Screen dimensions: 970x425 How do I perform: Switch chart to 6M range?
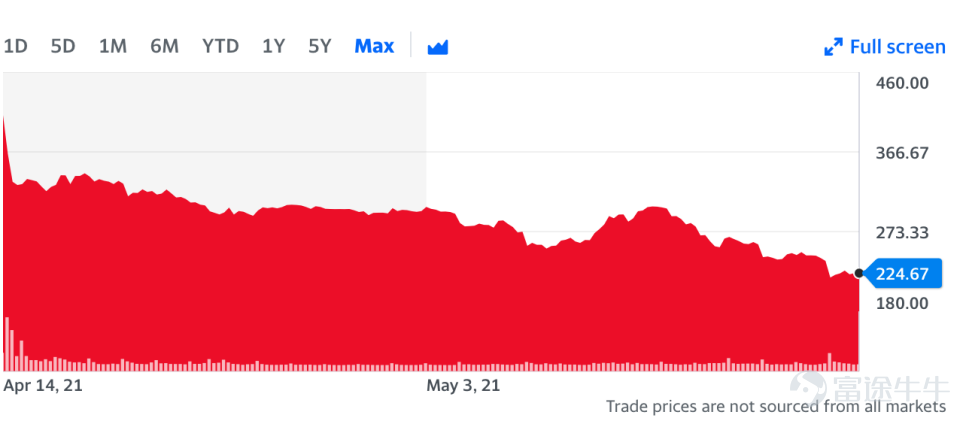point(164,46)
